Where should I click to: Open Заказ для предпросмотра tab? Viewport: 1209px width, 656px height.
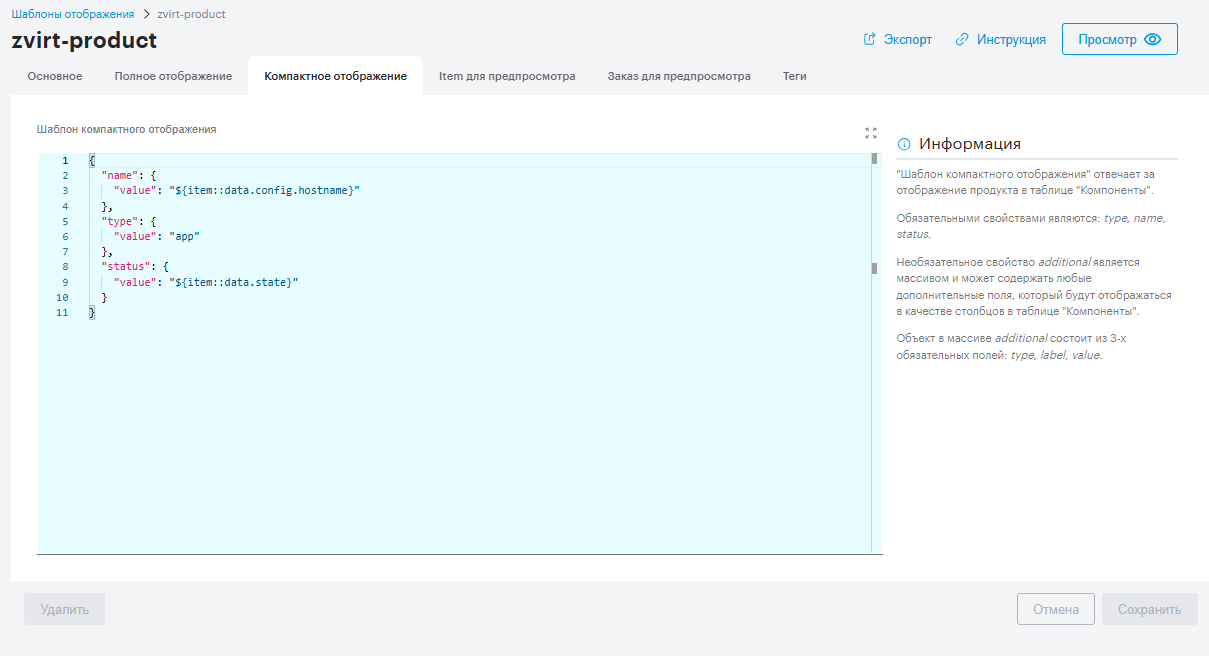point(679,76)
